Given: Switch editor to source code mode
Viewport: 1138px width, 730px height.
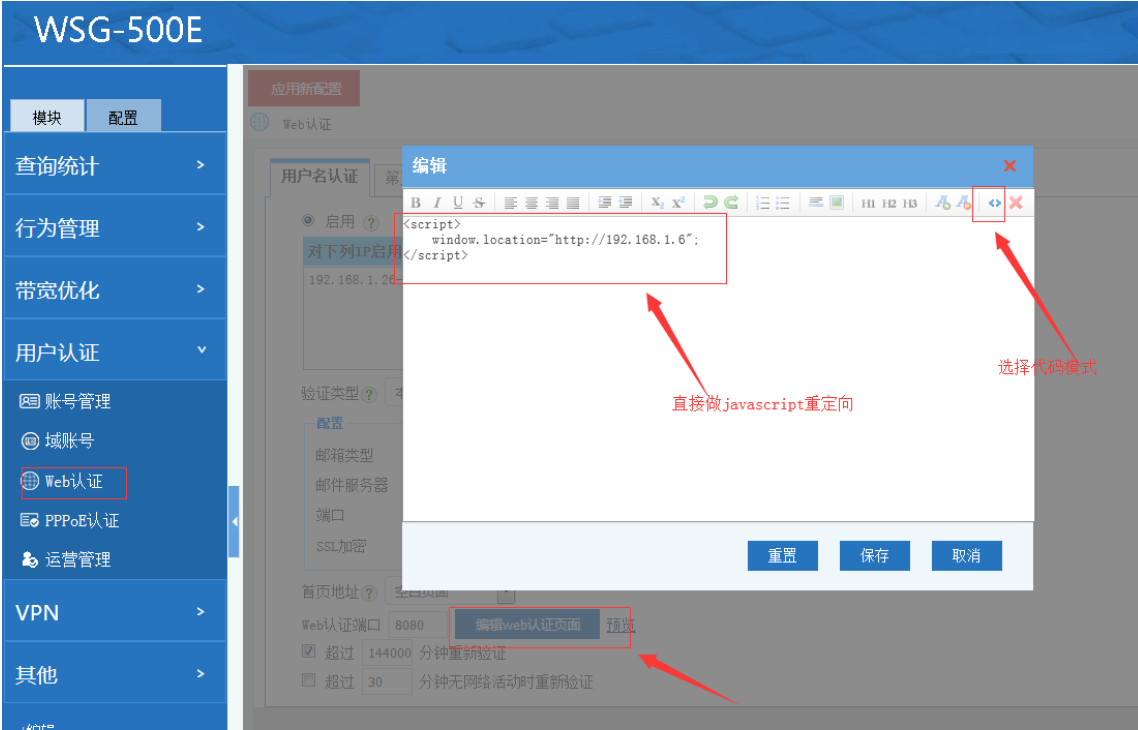Looking at the screenshot, I should pyautogui.click(x=994, y=203).
